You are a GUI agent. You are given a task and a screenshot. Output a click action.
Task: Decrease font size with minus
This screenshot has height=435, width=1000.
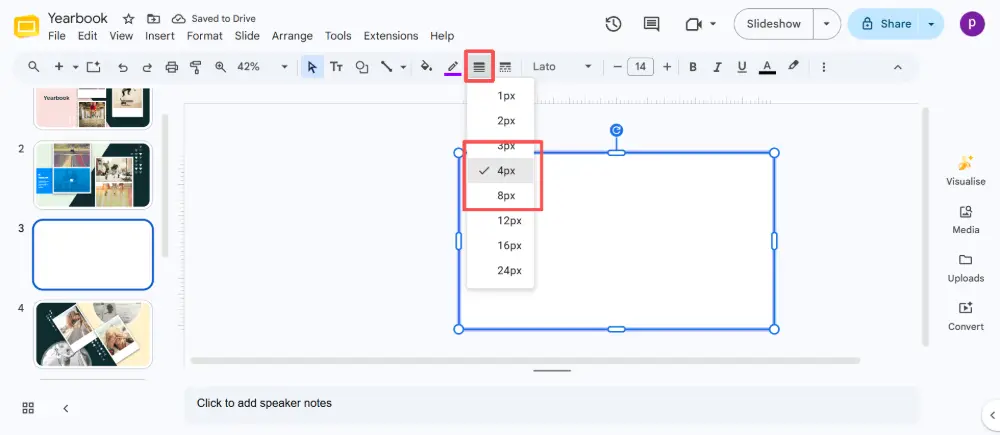[617, 67]
